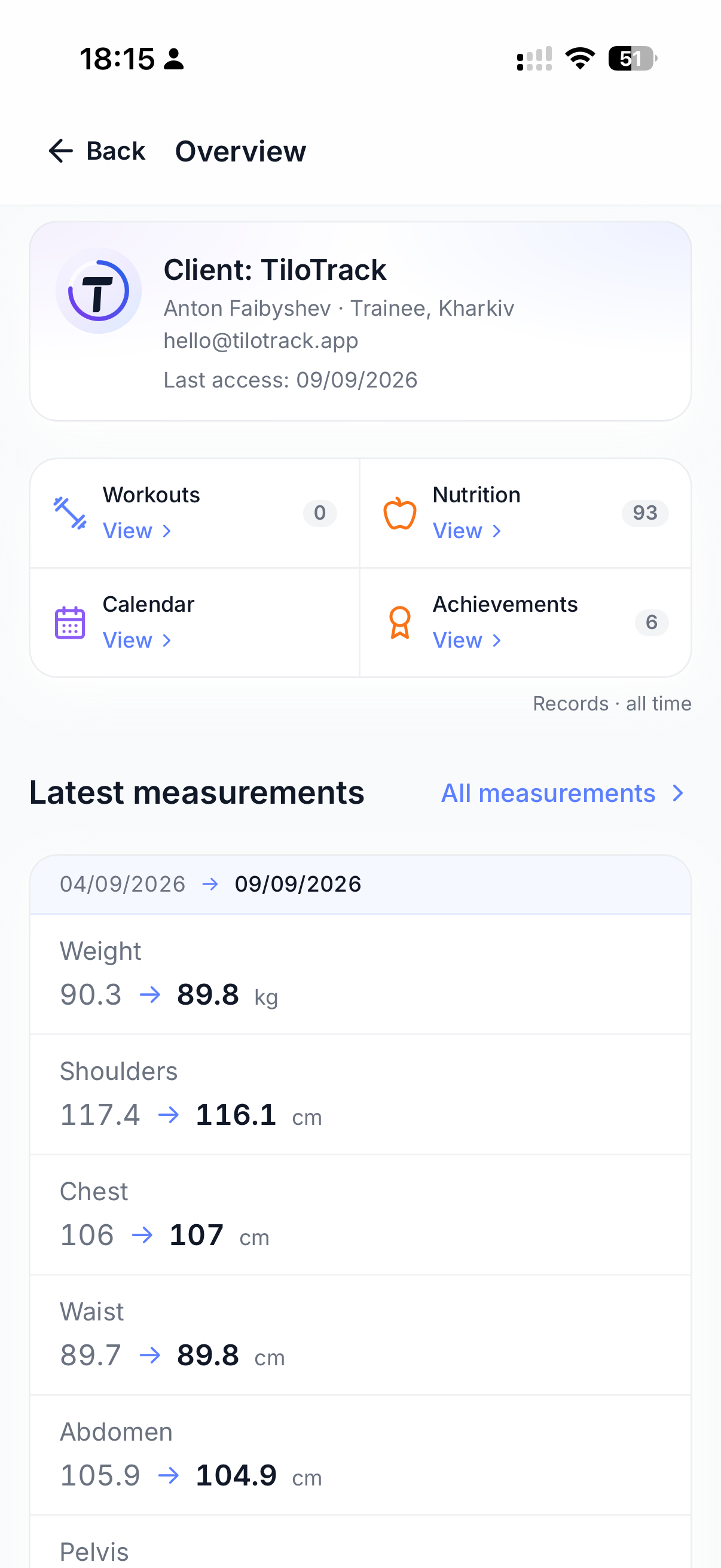
Task: Tap chevron next to All measurements
Action: click(678, 793)
